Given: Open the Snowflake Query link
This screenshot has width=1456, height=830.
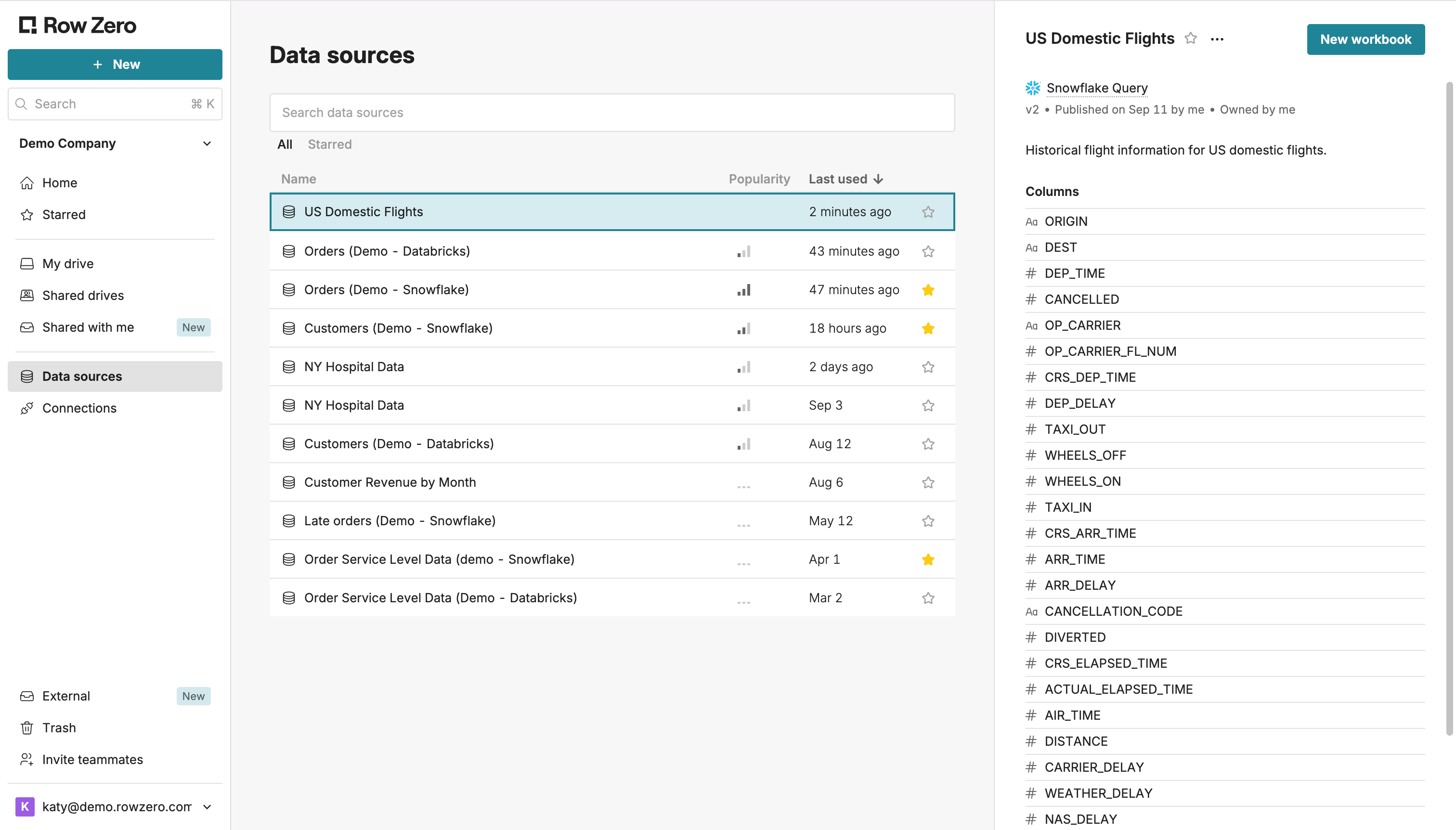Looking at the screenshot, I should point(1097,88).
